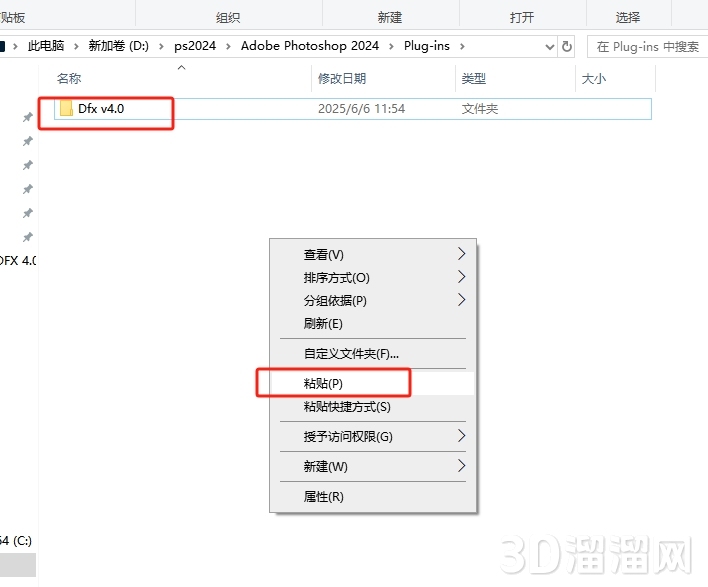The image size is (708, 587).
Task: Open 排序方式(O) submenu
Action: (373, 277)
